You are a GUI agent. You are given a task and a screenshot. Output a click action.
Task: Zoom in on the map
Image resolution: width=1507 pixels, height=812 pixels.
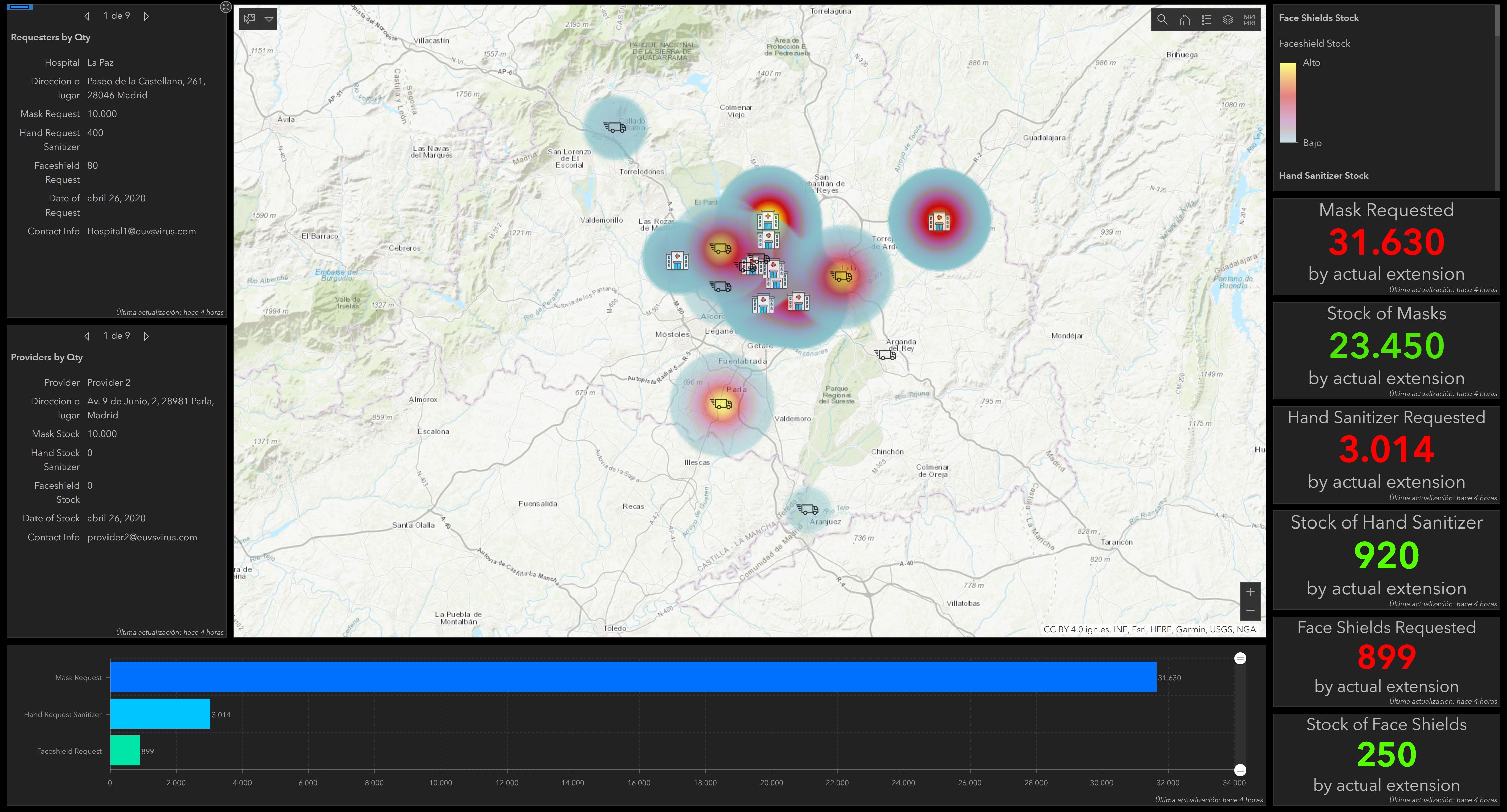point(1250,592)
